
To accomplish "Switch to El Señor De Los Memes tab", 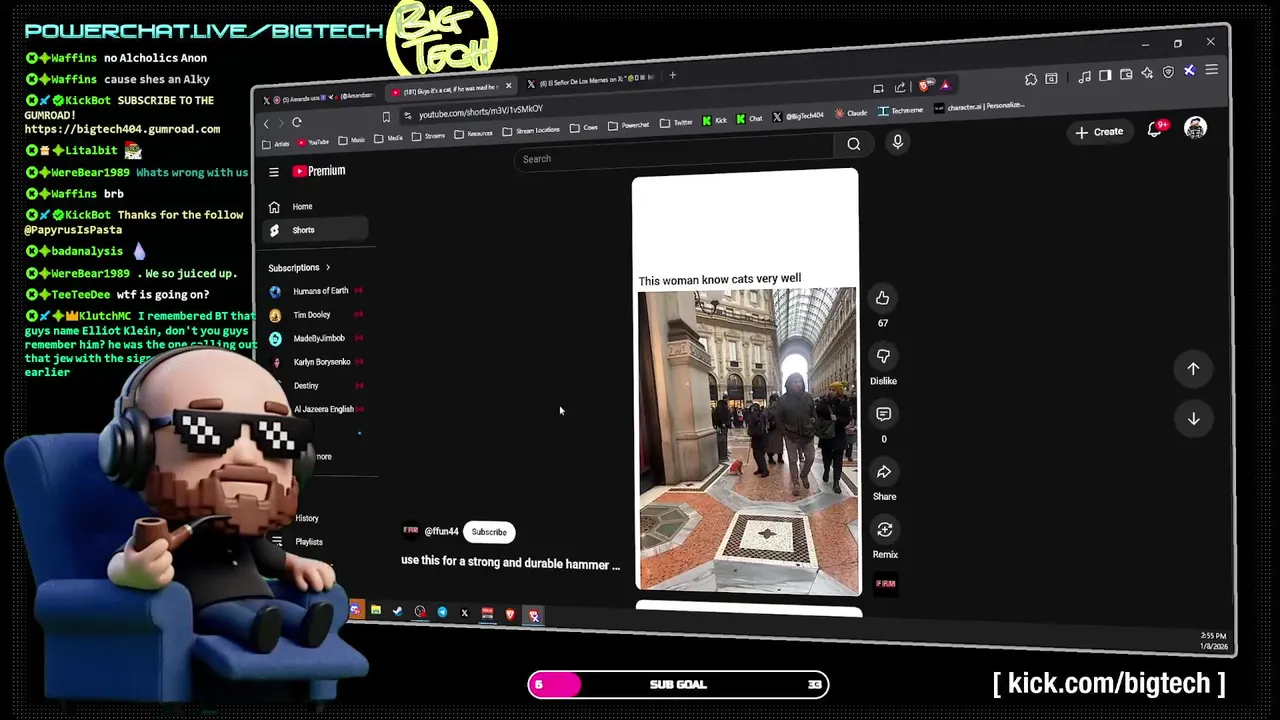I will click(590, 80).
